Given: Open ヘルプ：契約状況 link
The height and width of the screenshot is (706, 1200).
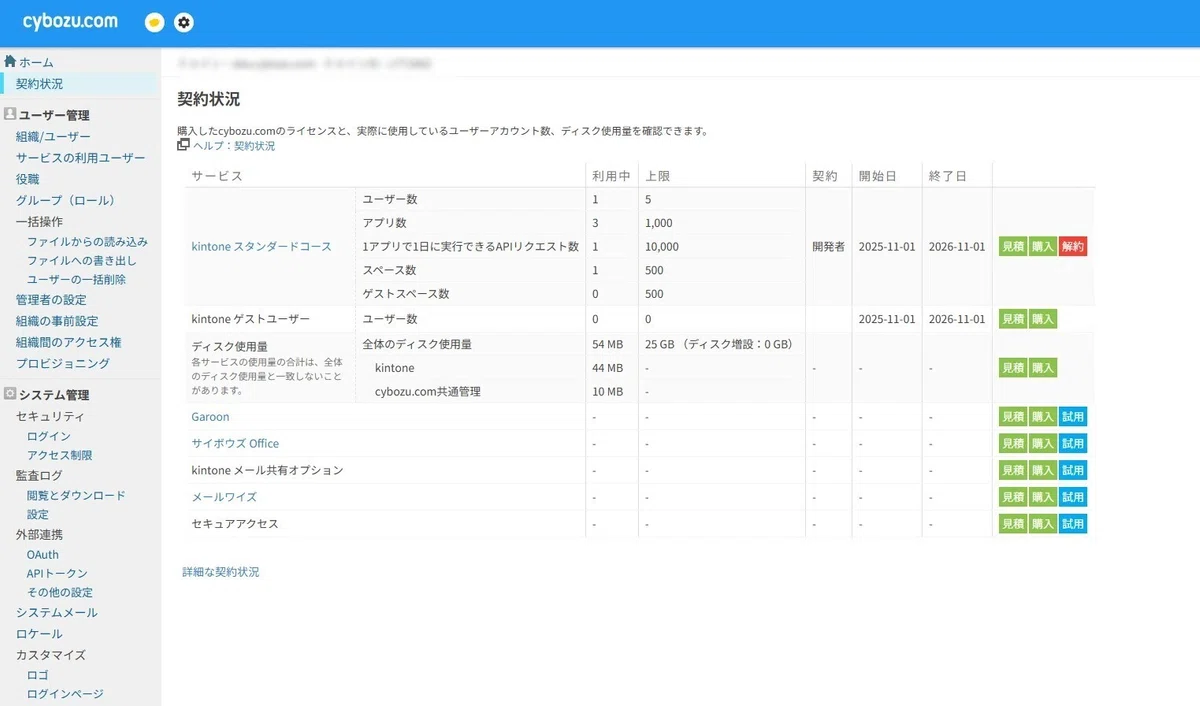Looking at the screenshot, I should (x=234, y=146).
